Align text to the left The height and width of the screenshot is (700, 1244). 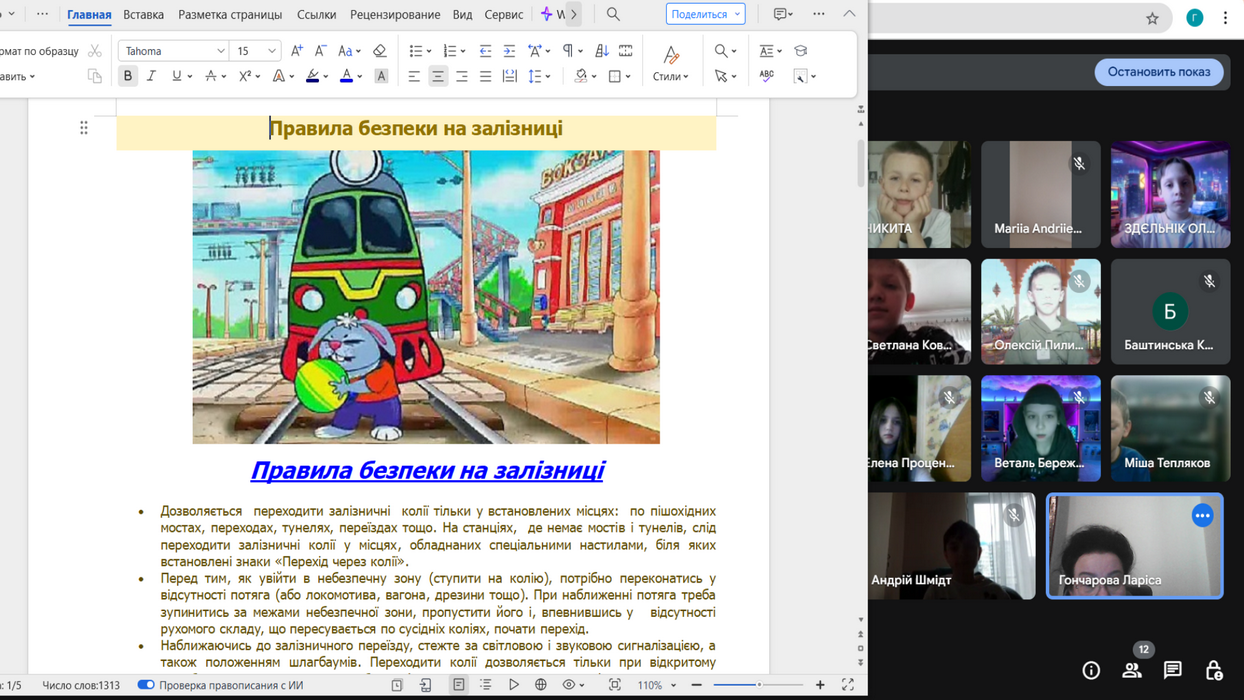pos(413,76)
